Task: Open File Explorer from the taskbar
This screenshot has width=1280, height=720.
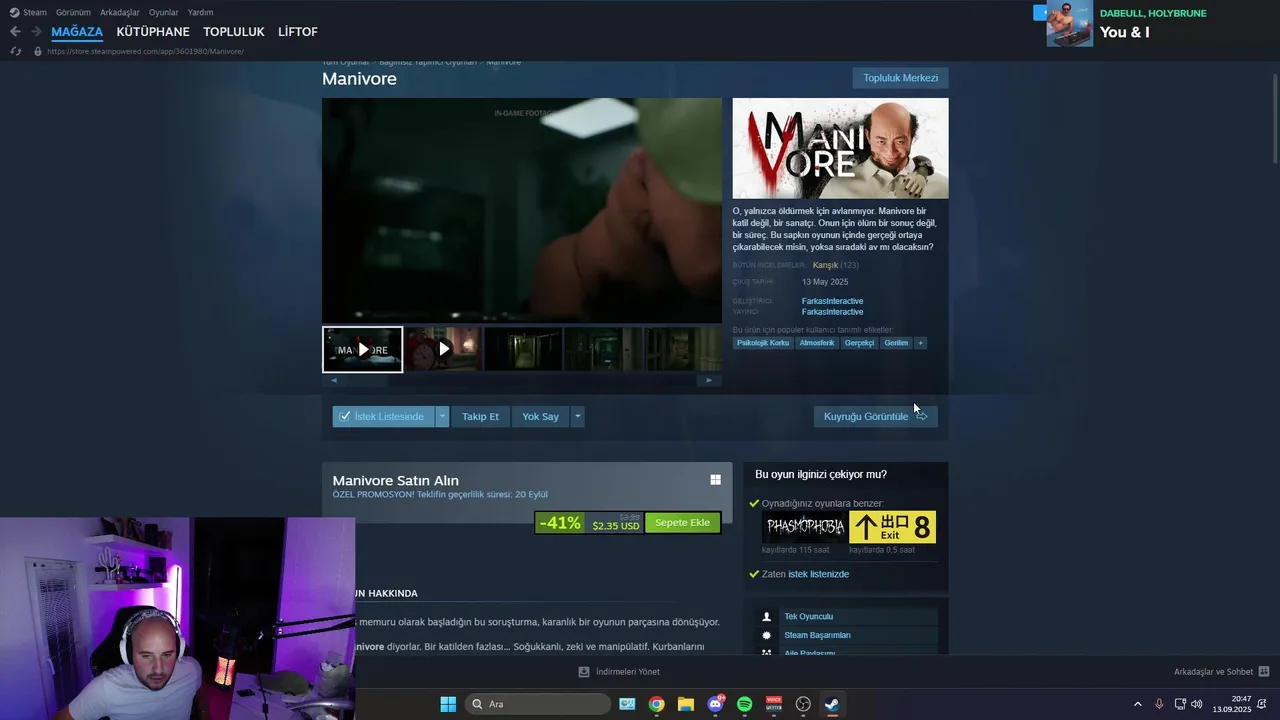Action: (x=685, y=704)
